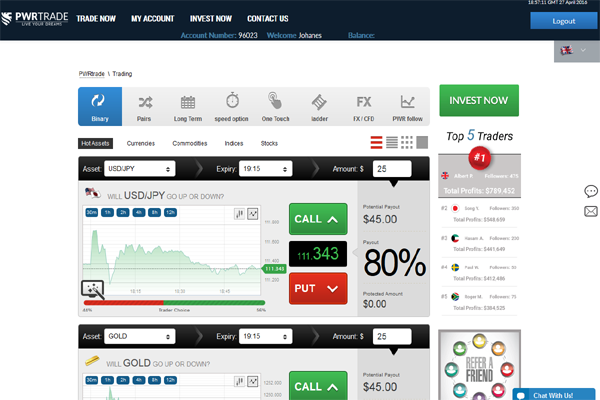Open top trader #5 Roger M.
This screenshot has height=400, width=600.
479,302
